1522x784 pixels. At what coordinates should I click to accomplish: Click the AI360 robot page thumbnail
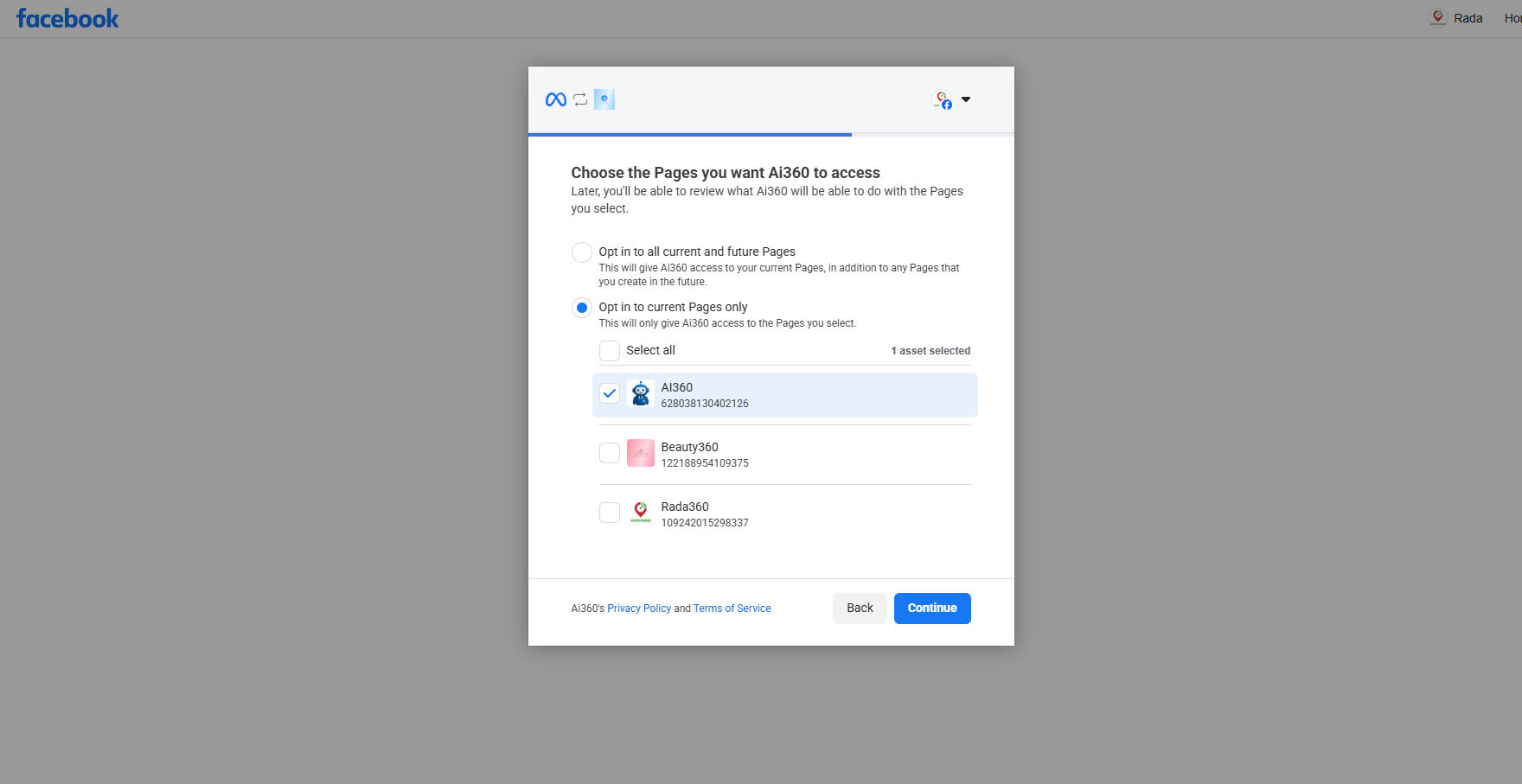pyautogui.click(x=640, y=393)
